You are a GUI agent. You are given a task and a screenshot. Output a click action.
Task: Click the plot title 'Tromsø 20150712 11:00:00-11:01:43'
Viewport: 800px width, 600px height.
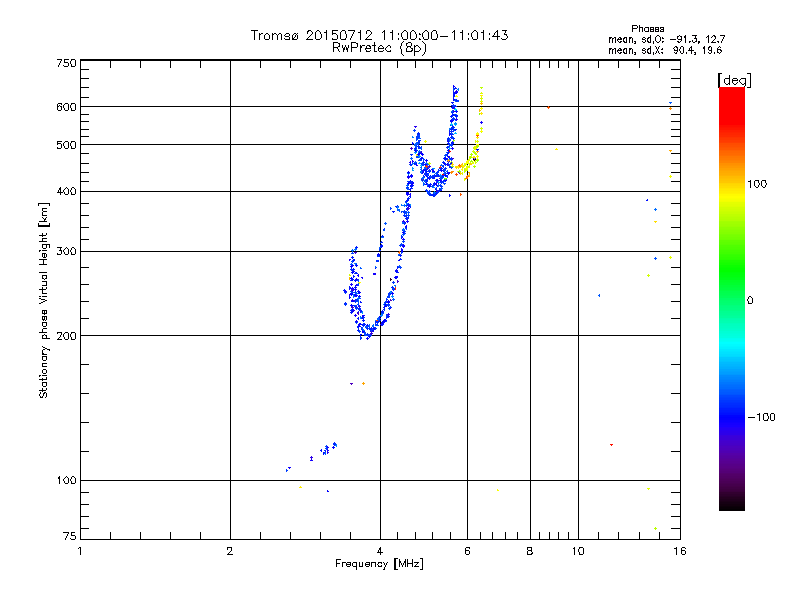coord(379,35)
